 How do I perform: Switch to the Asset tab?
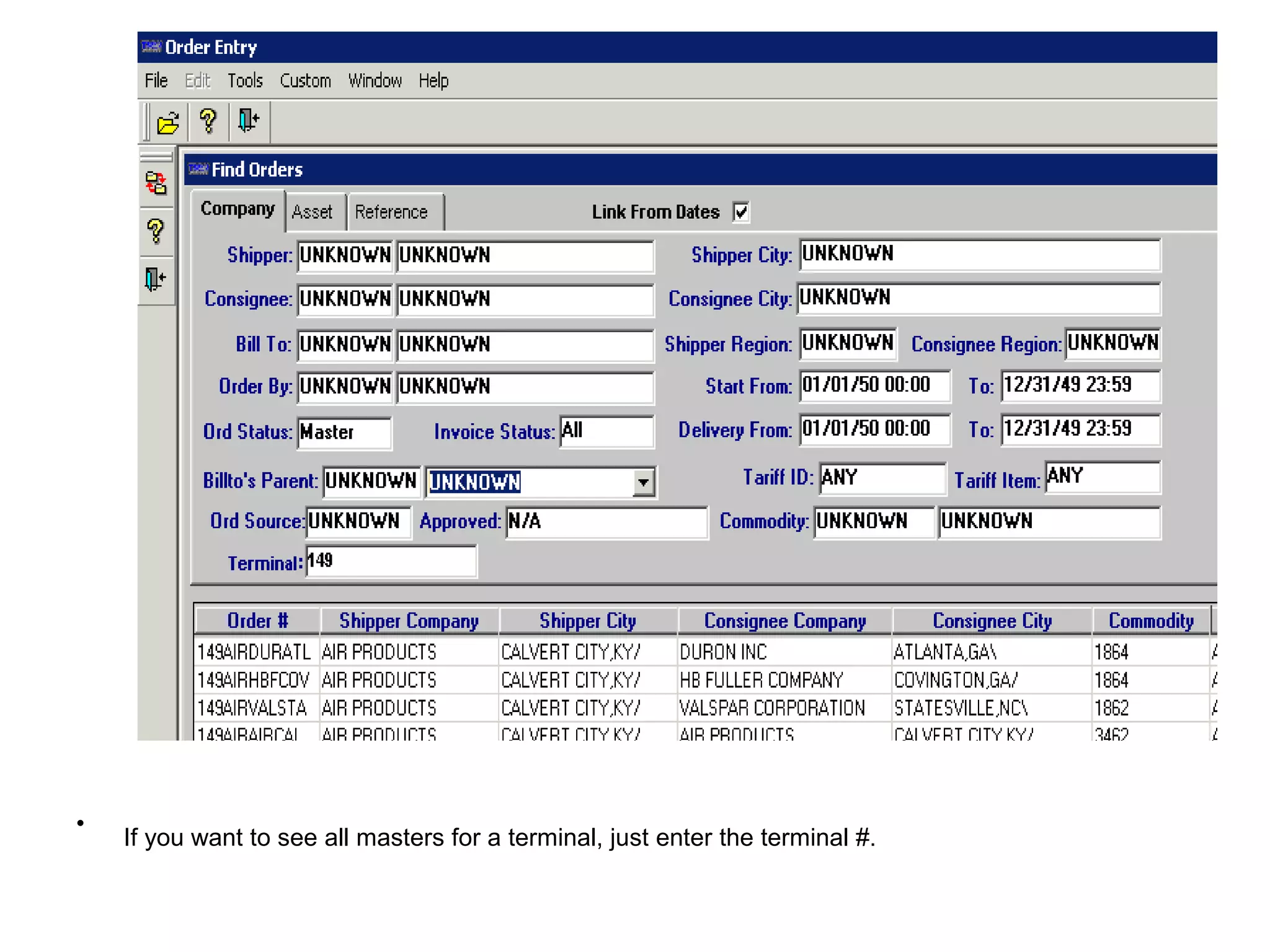[x=313, y=213]
